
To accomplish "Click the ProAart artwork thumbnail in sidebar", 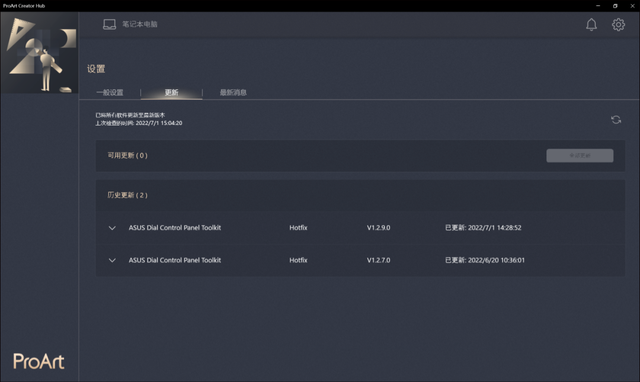I will [x=40, y=53].
